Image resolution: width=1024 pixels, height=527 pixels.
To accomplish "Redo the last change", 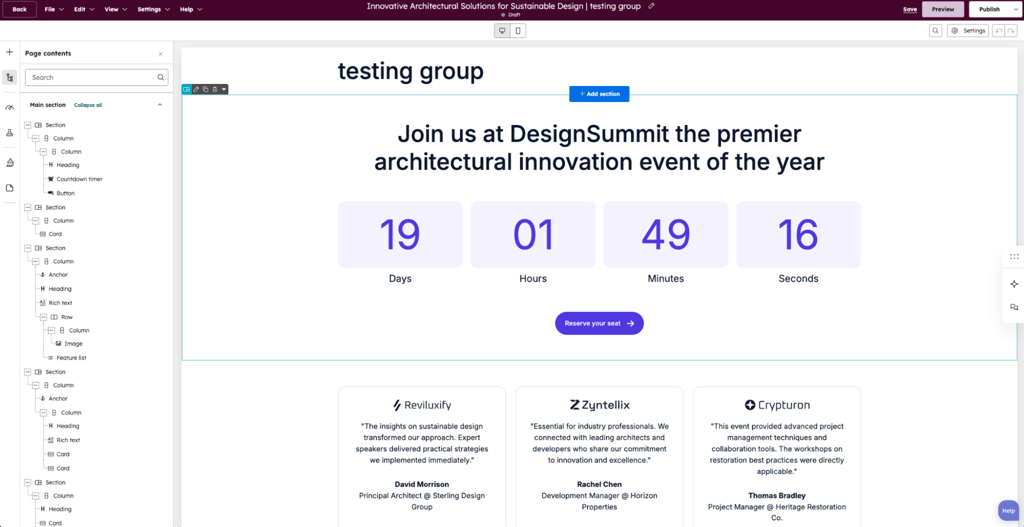I will 1010,31.
